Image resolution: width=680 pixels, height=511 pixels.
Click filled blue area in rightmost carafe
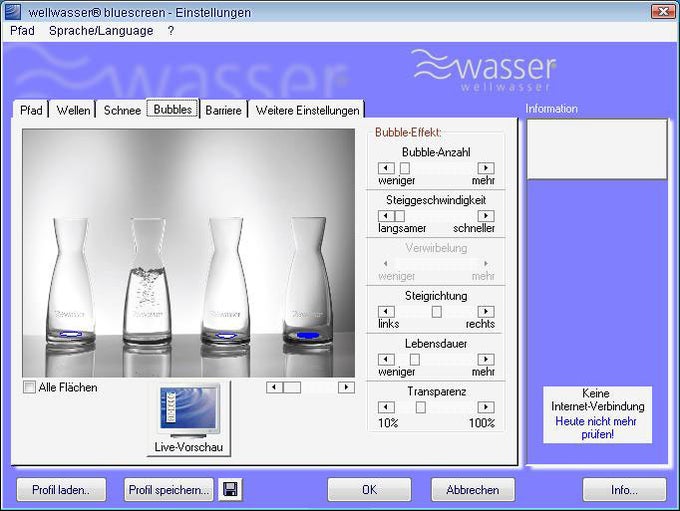click(x=307, y=335)
